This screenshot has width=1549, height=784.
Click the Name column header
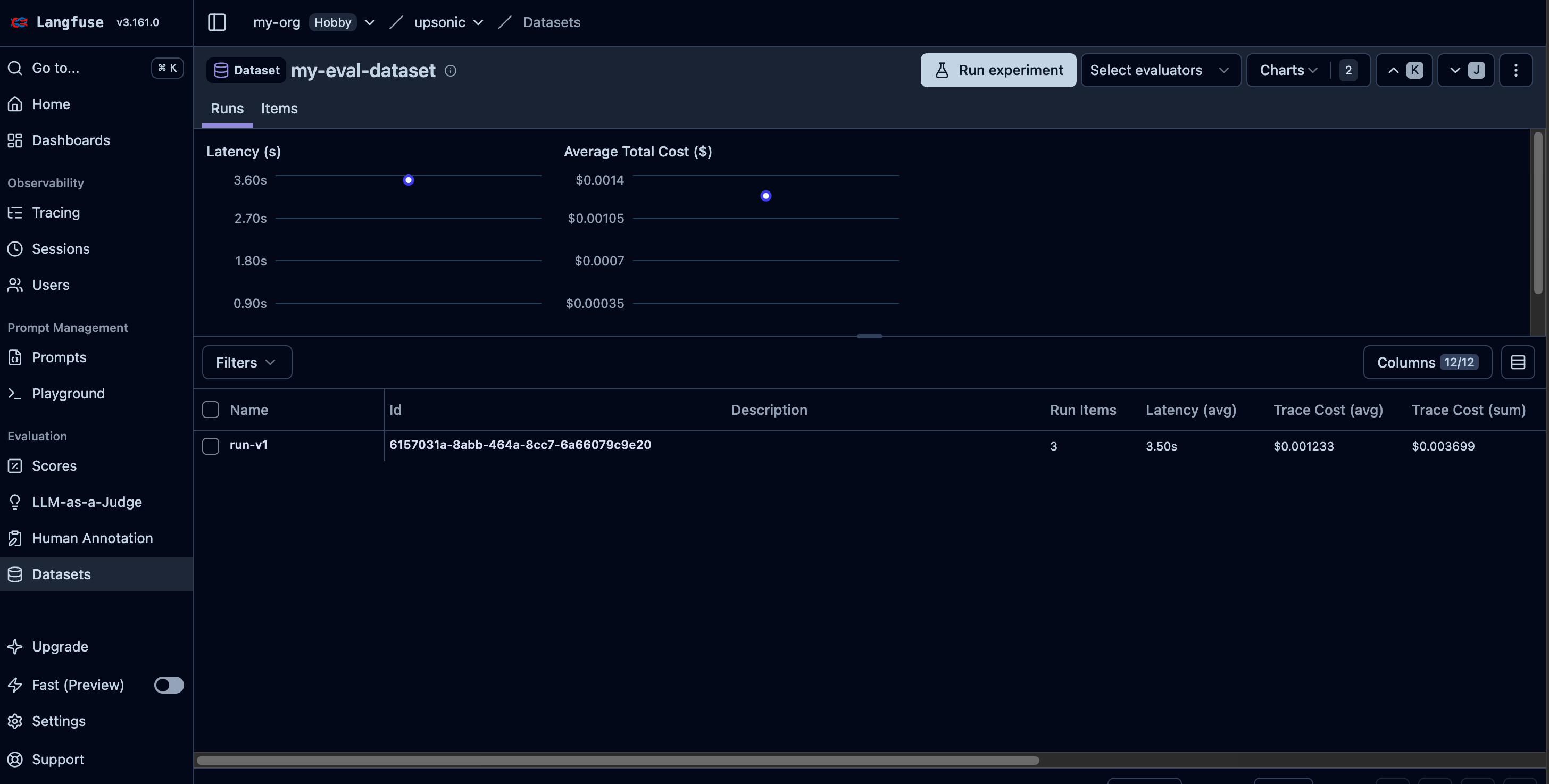click(x=249, y=410)
